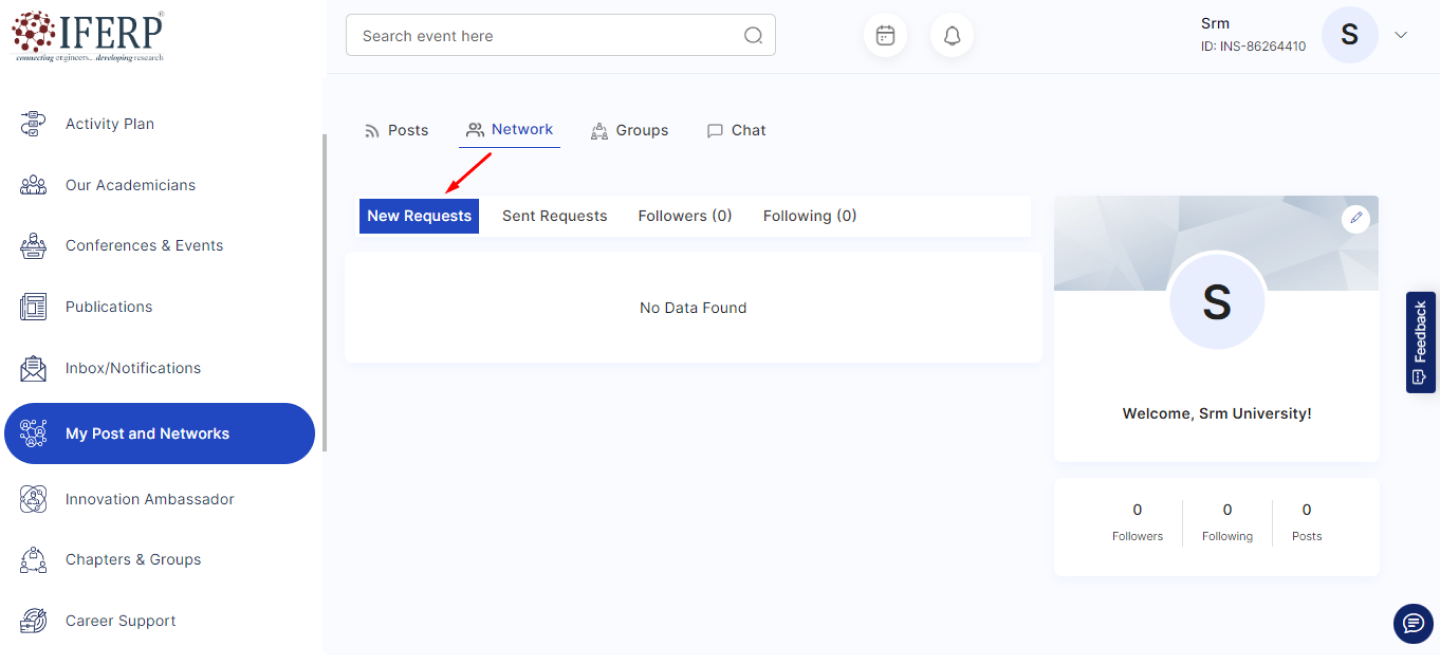Click the pencil edit icon on profile banner
The height and width of the screenshot is (655, 1440).
(x=1355, y=218)
